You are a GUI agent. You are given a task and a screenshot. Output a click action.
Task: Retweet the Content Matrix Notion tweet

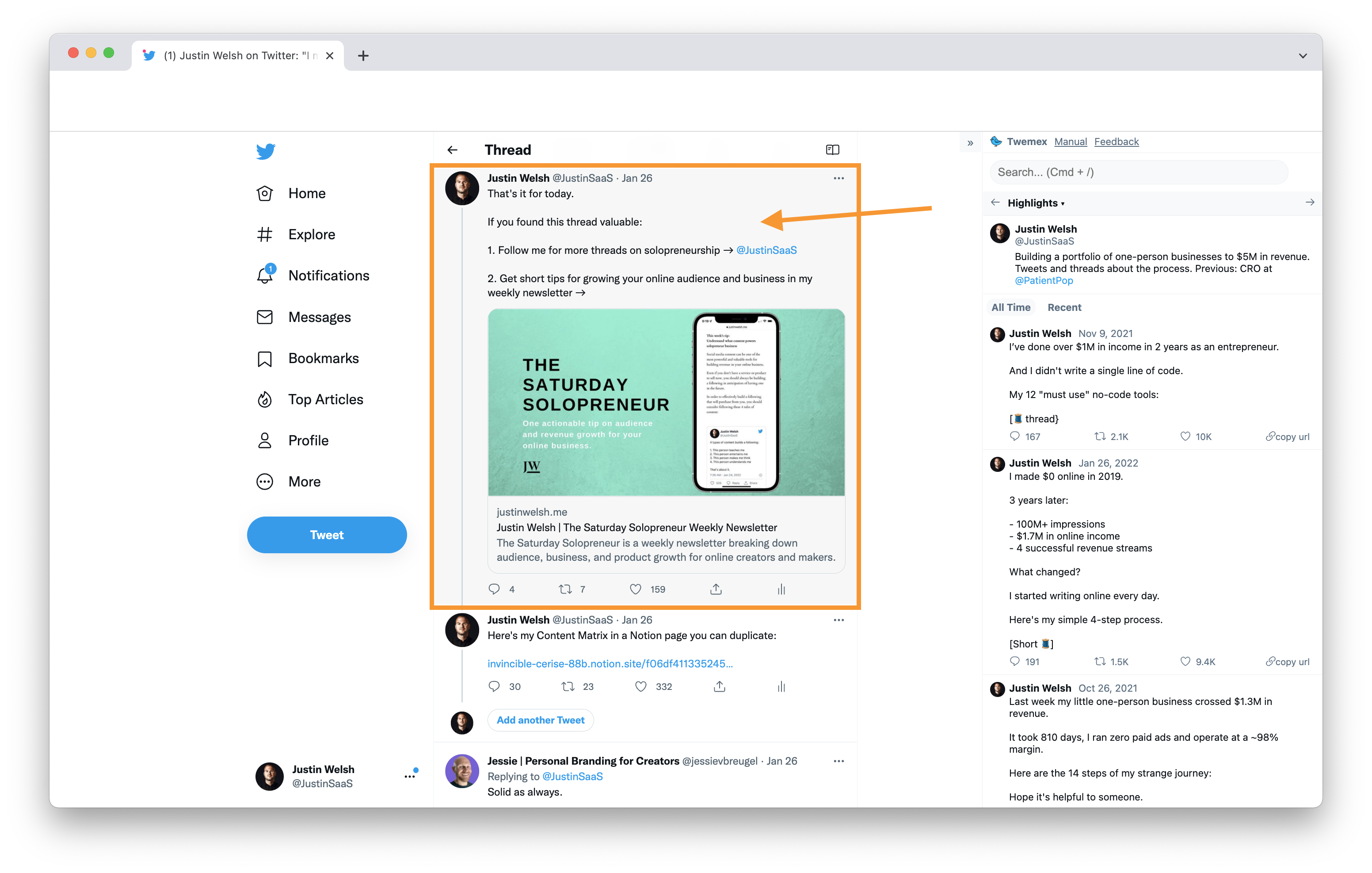[568, 686]
